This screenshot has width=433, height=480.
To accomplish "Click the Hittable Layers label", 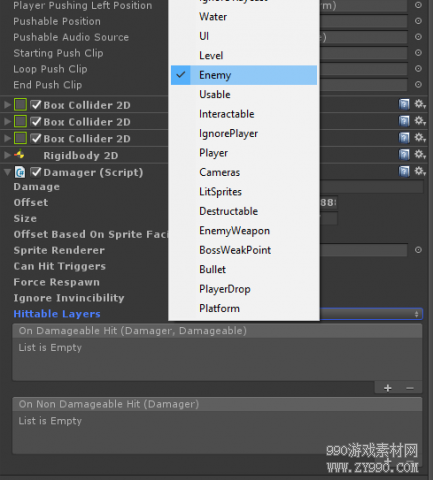I will pyautogui.click(x=57, y=314).
